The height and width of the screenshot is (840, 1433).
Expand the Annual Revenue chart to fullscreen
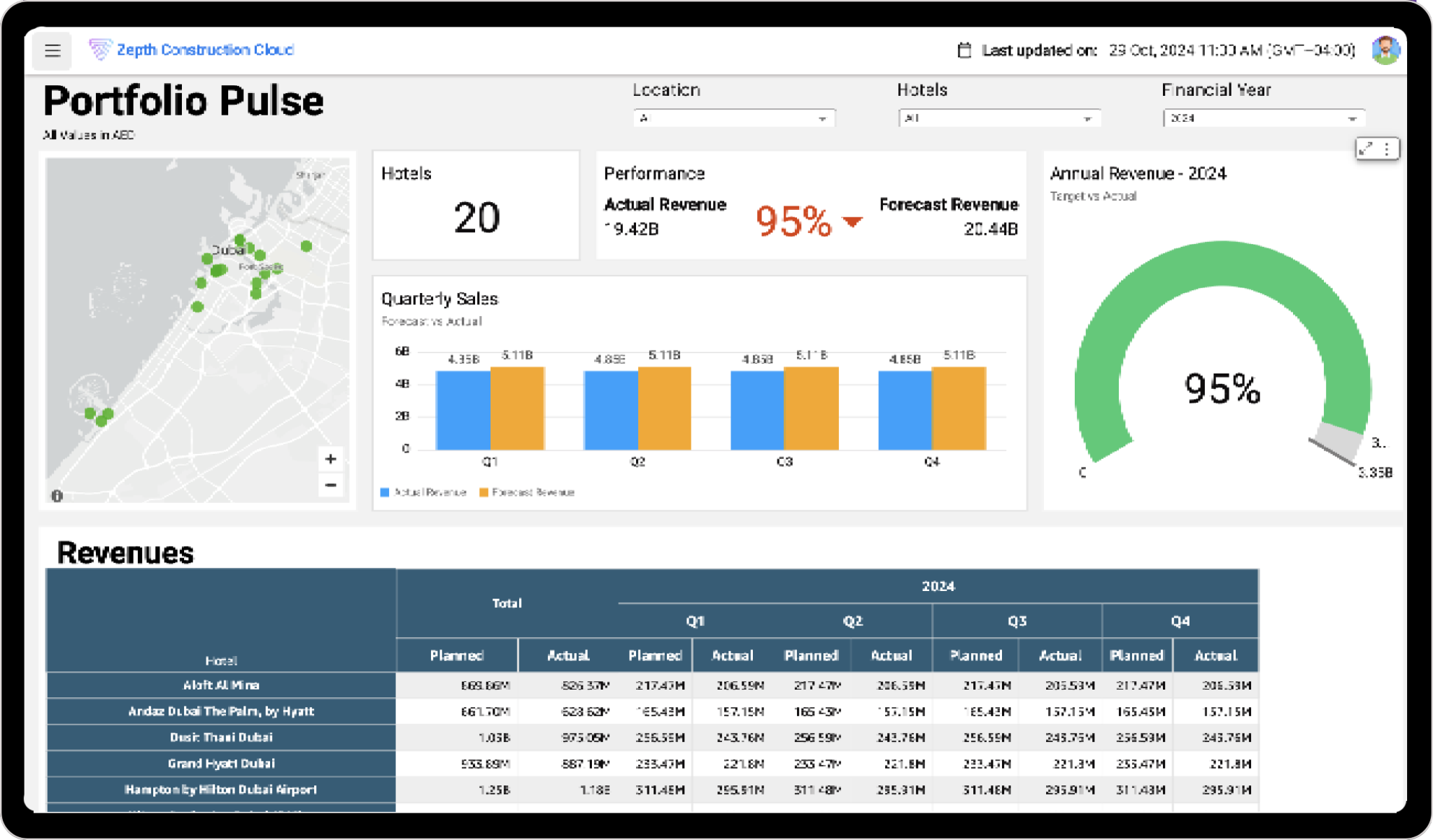click(1367, 148)
